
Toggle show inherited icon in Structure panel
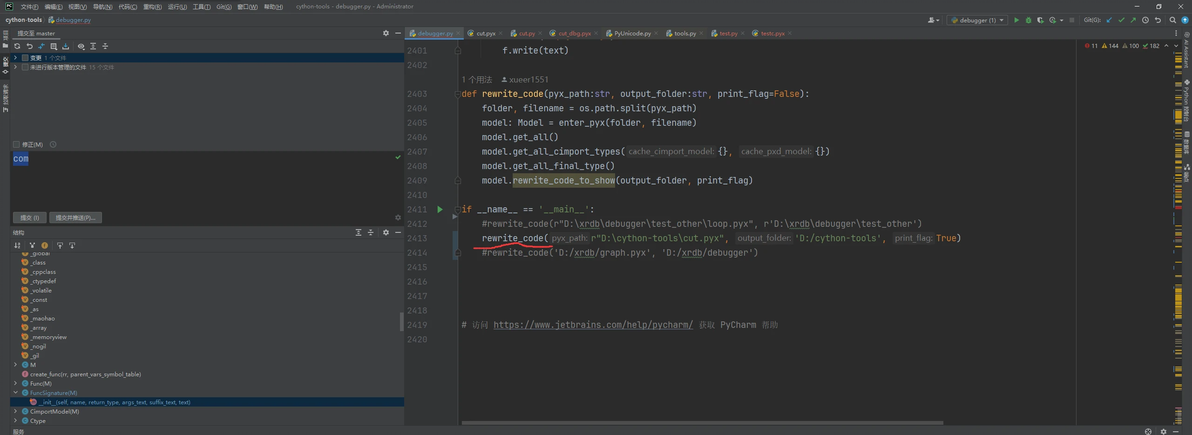(32, 245)
